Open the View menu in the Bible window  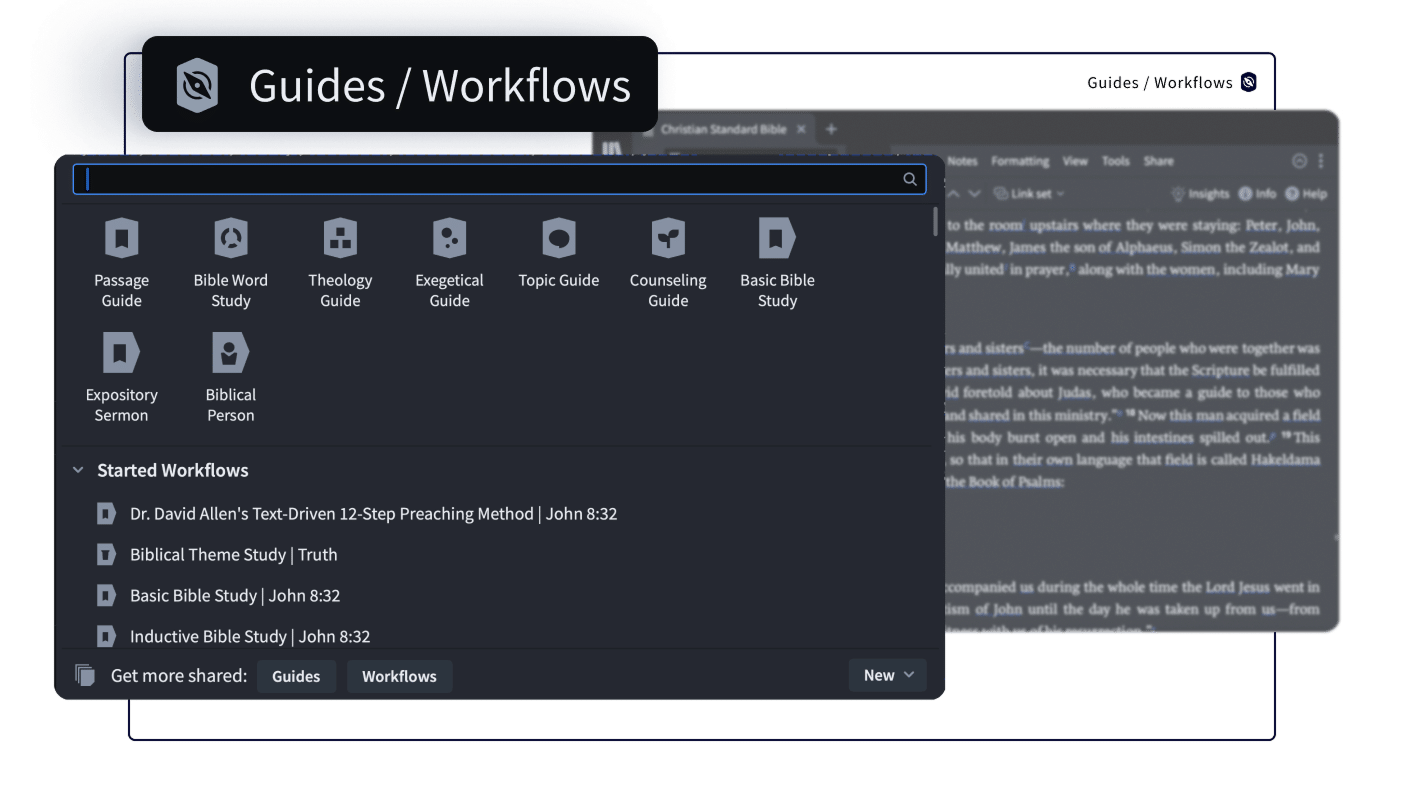point(1075,161)
